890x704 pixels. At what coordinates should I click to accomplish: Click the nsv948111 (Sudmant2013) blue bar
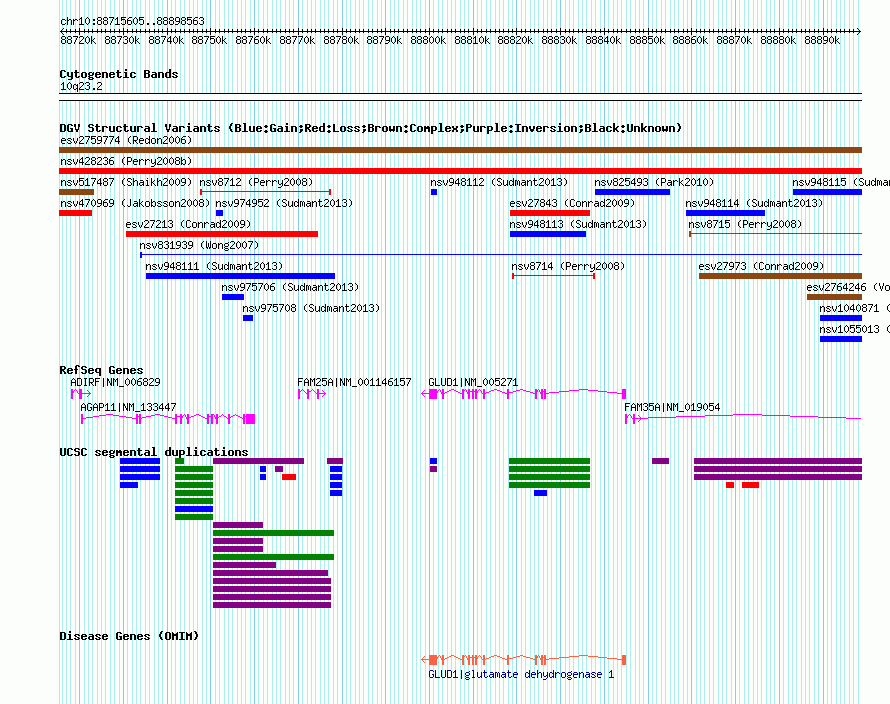[x=241, y=276]
